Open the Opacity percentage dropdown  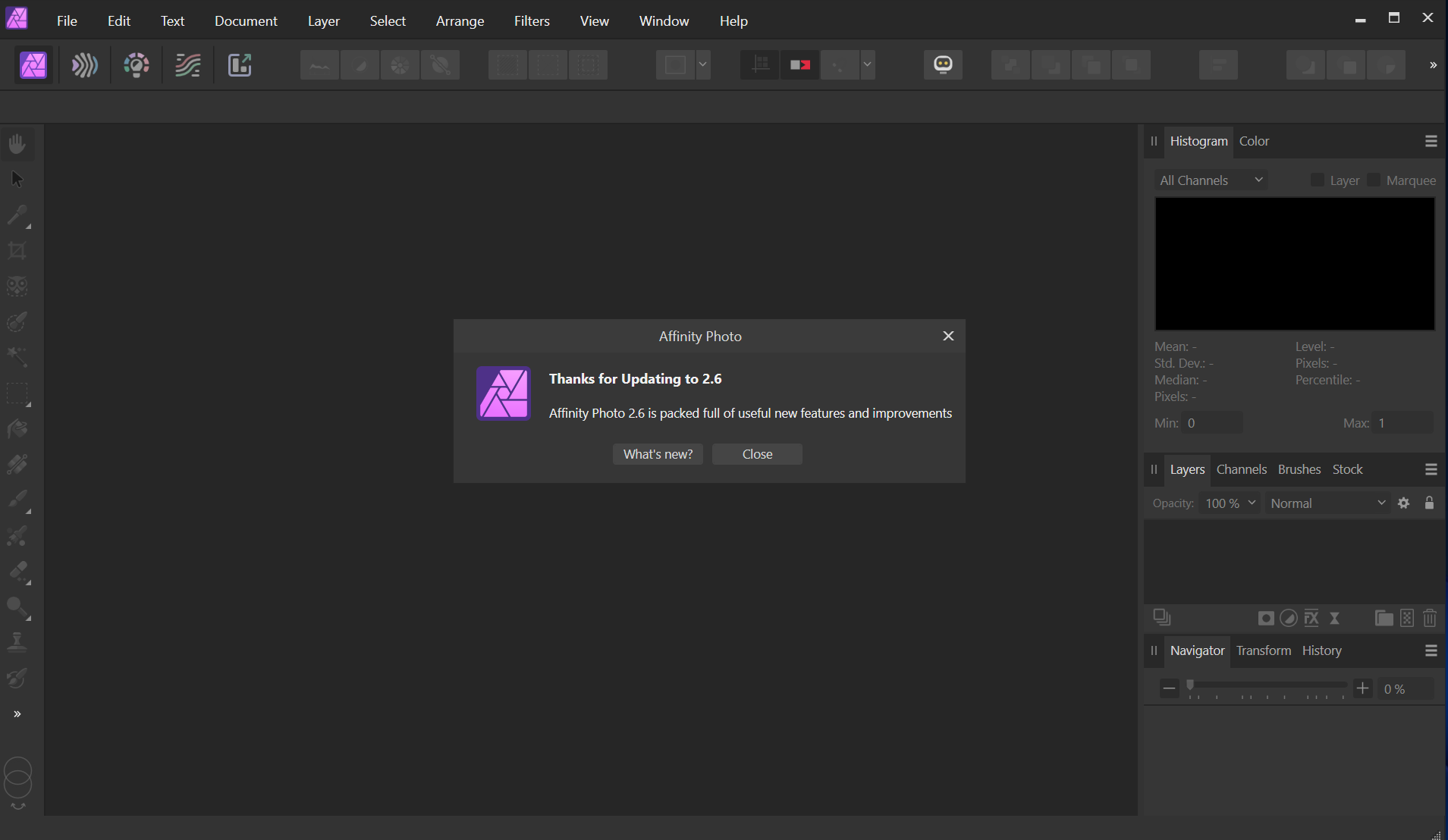[1230, 503]
